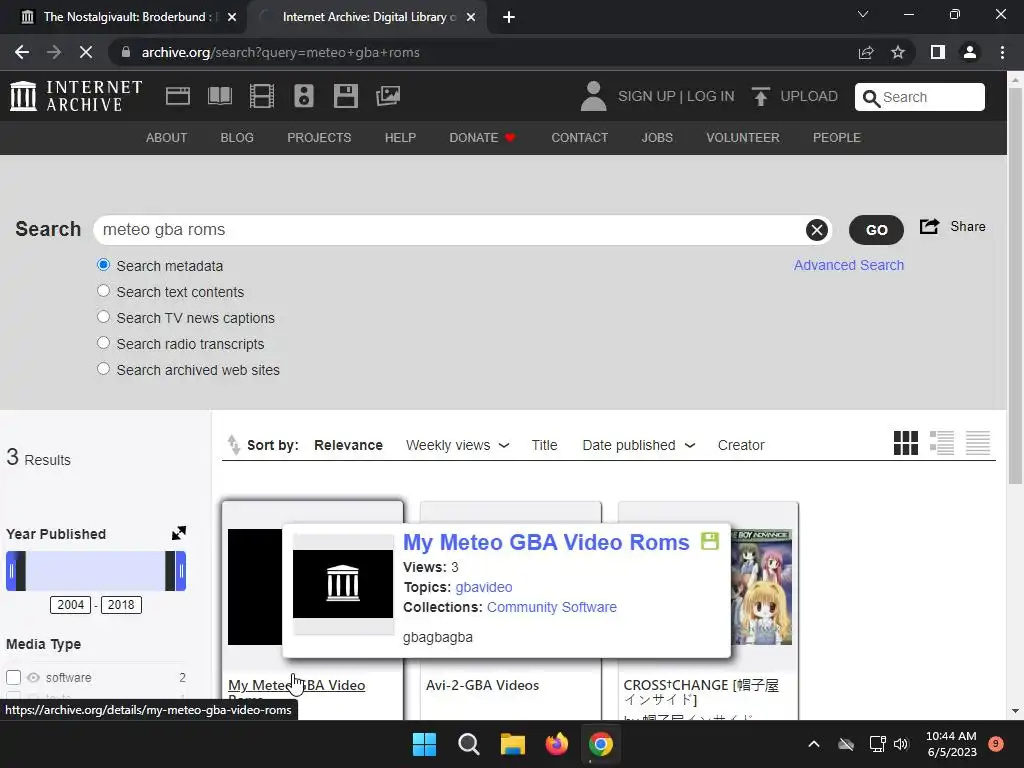Screen dimensions: 1024x768
Task: Share this page from address bar
Action: pyautogui.click(x=866, y=52)
